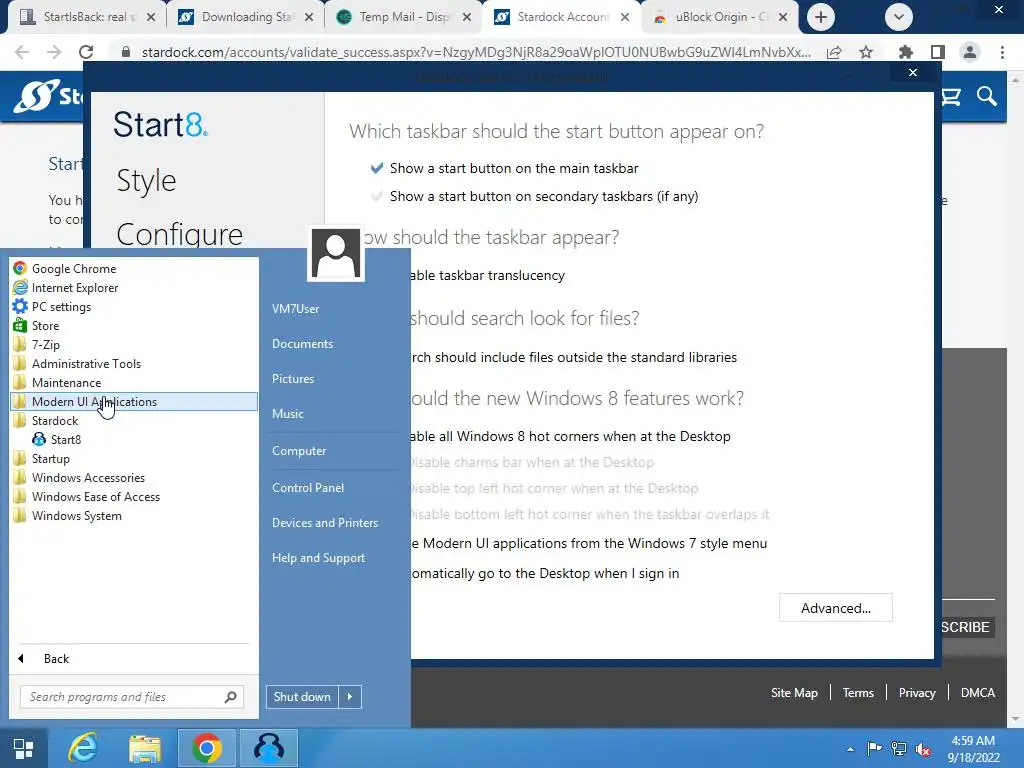Click user account picture in start menu

click(336, 253)
